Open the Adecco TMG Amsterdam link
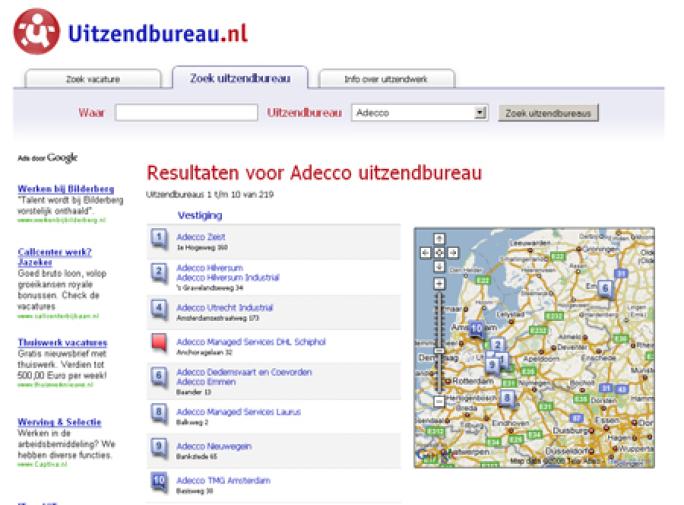The image size is (684, 505). pyautogui.click(x=222, y=481)
